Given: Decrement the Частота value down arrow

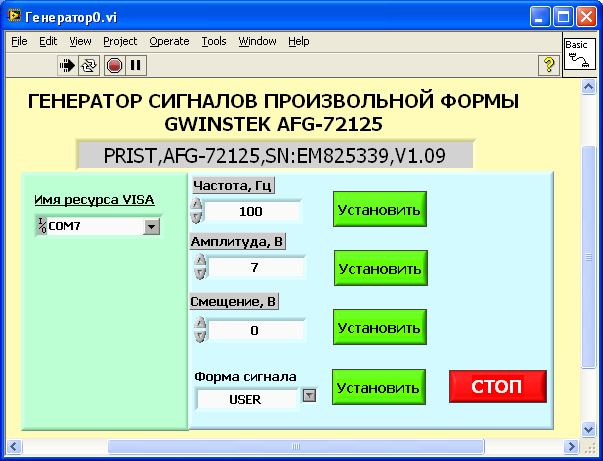Looking at the screenshot, I should (196, 217).
